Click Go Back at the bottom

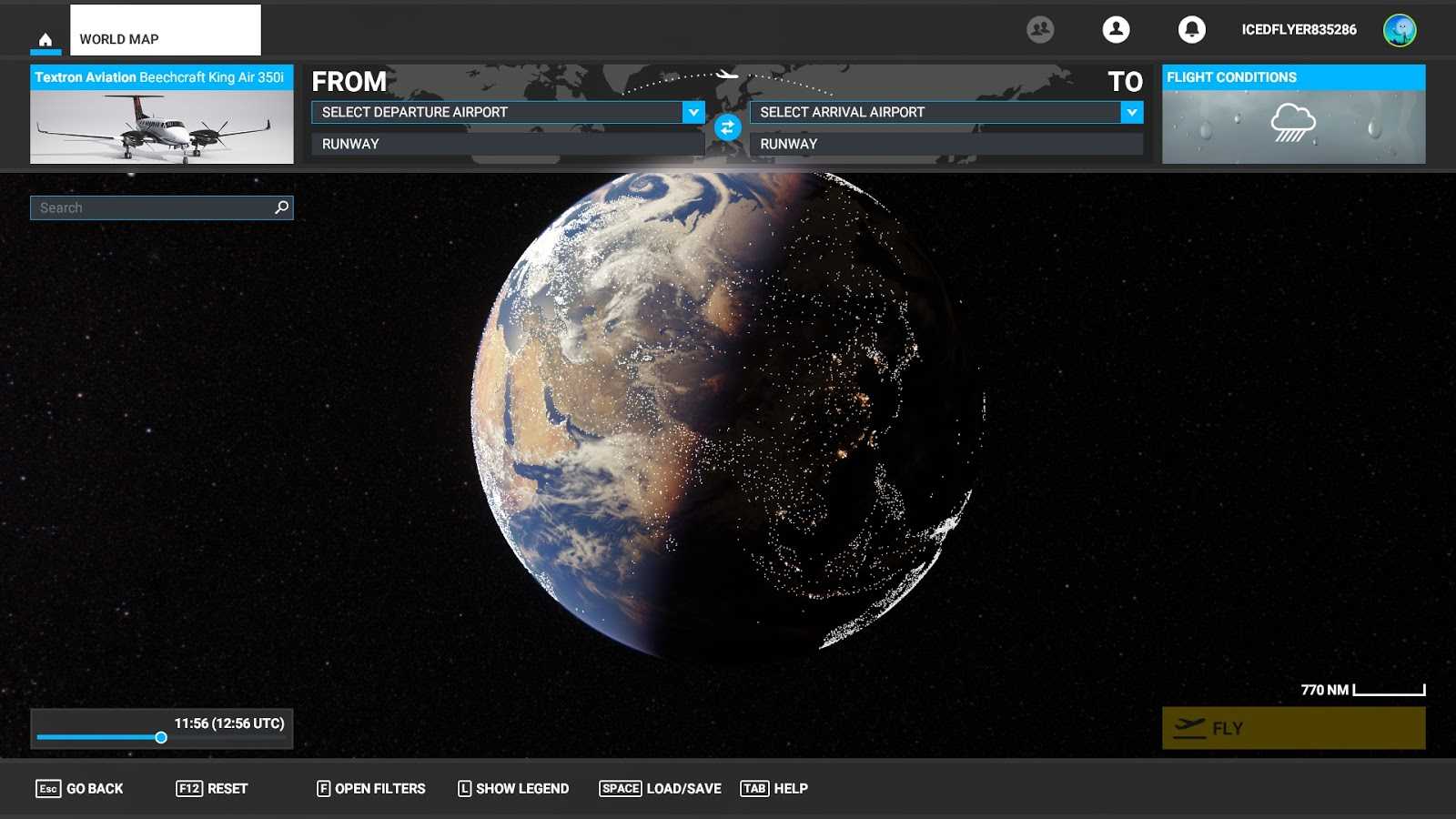point(80,788)
